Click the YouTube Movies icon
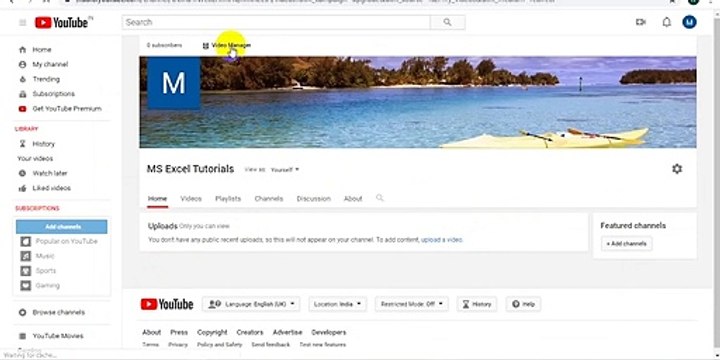Screen dimensions: 720x360 point(22,336)
